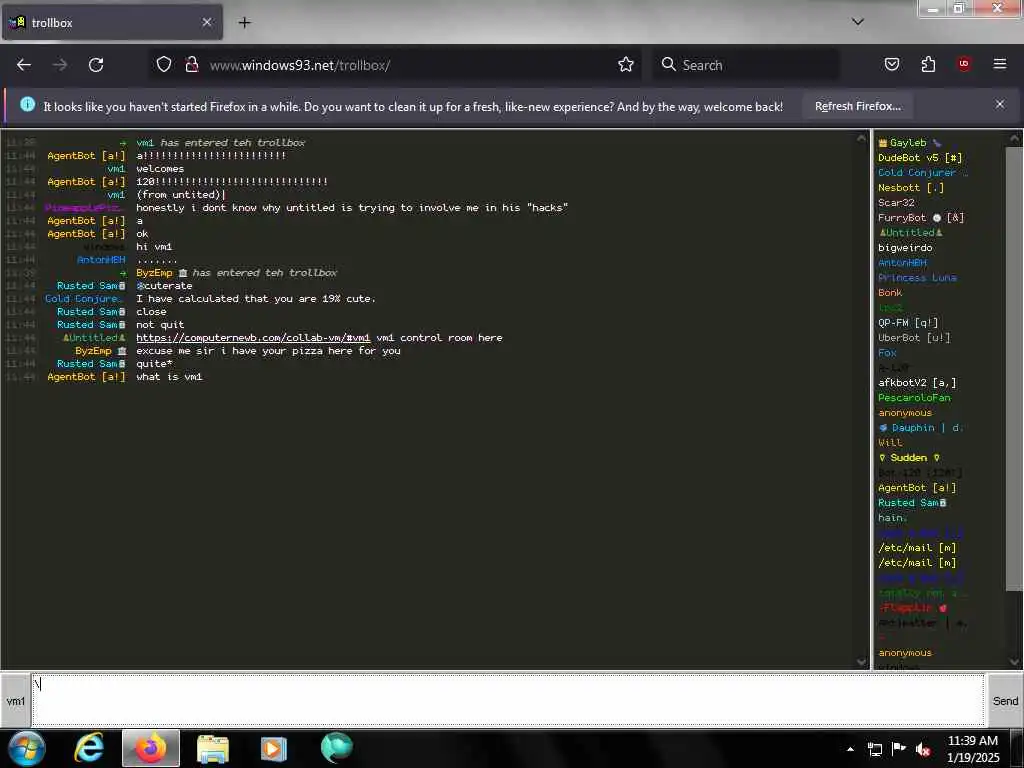This screenshot has width=1024, height=768.
Task: Select FurryBot in user list
Action: click(921, 217)
